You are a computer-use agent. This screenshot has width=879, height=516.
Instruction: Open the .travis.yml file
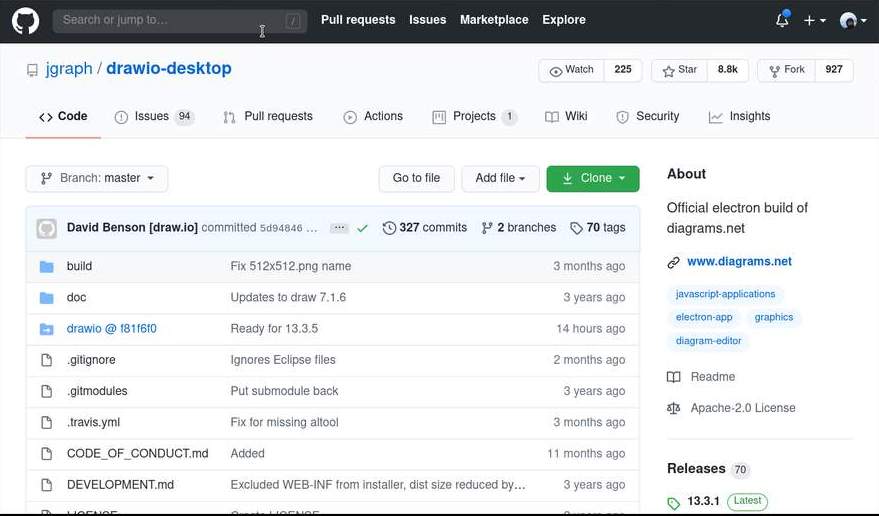93,422
